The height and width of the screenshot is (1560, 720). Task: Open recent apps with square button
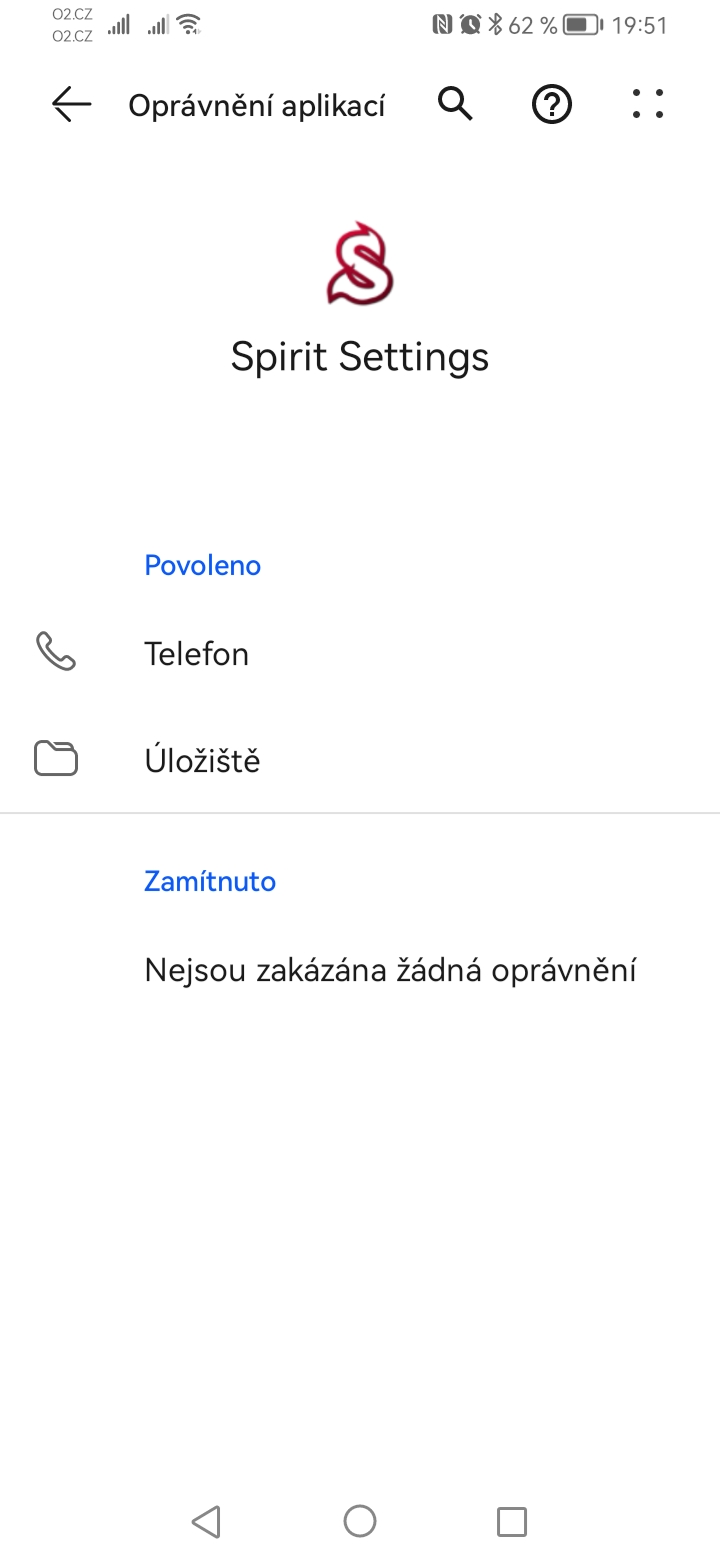coord(511,1521)
